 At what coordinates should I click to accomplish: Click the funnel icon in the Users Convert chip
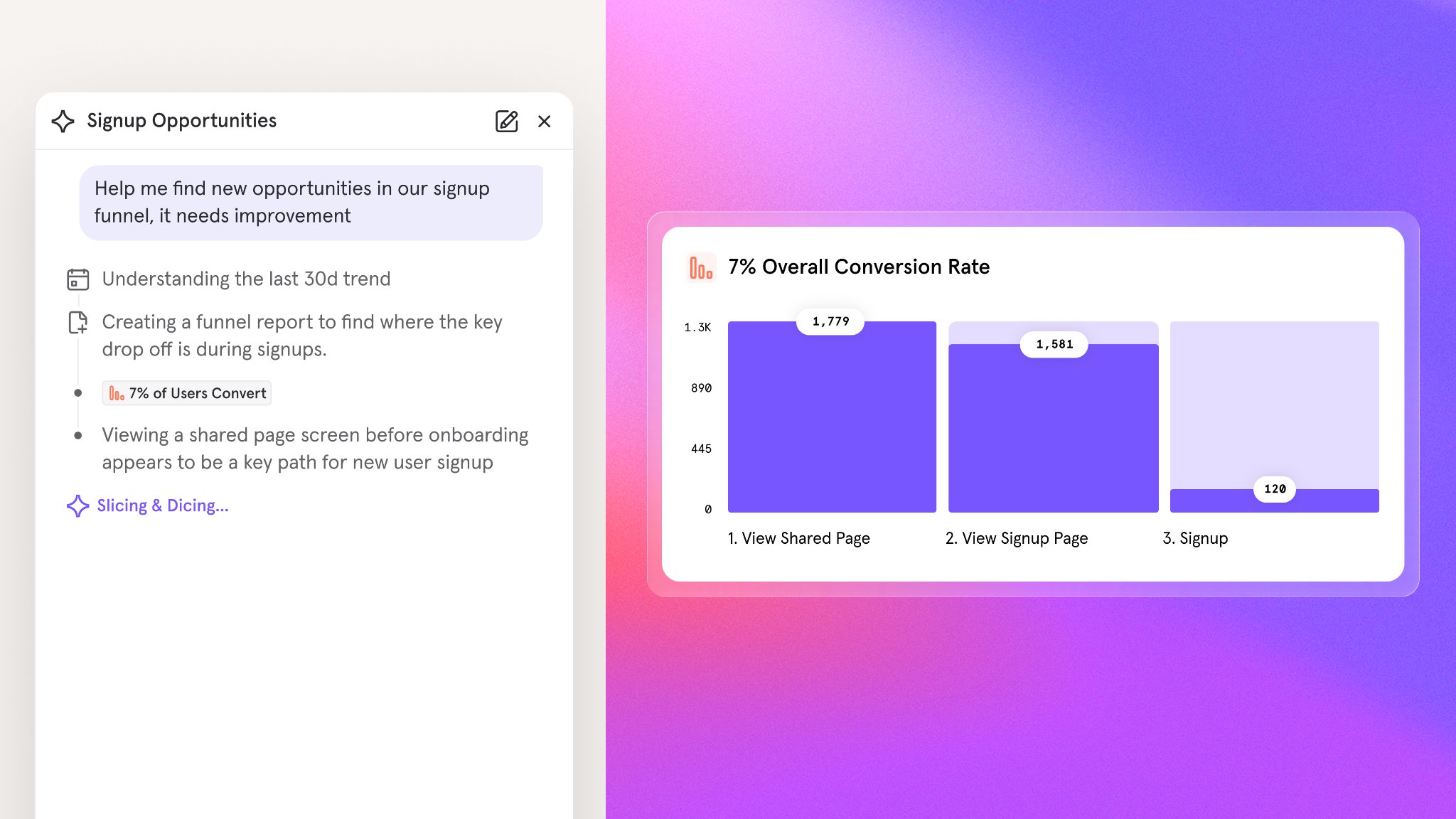[x=117, y=393]
